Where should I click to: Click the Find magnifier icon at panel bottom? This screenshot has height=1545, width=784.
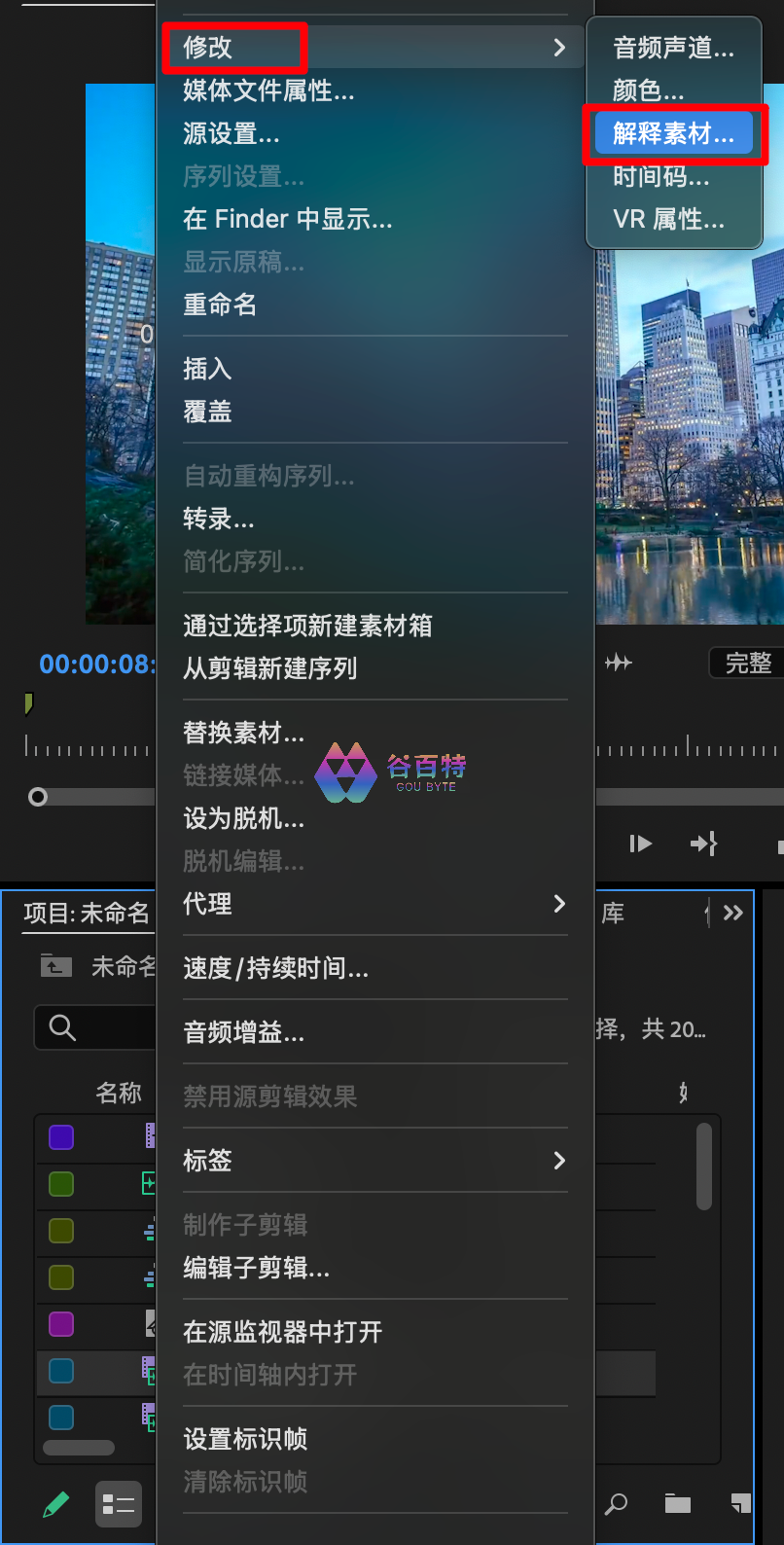pyautogui.click(x=616, y=1504)
